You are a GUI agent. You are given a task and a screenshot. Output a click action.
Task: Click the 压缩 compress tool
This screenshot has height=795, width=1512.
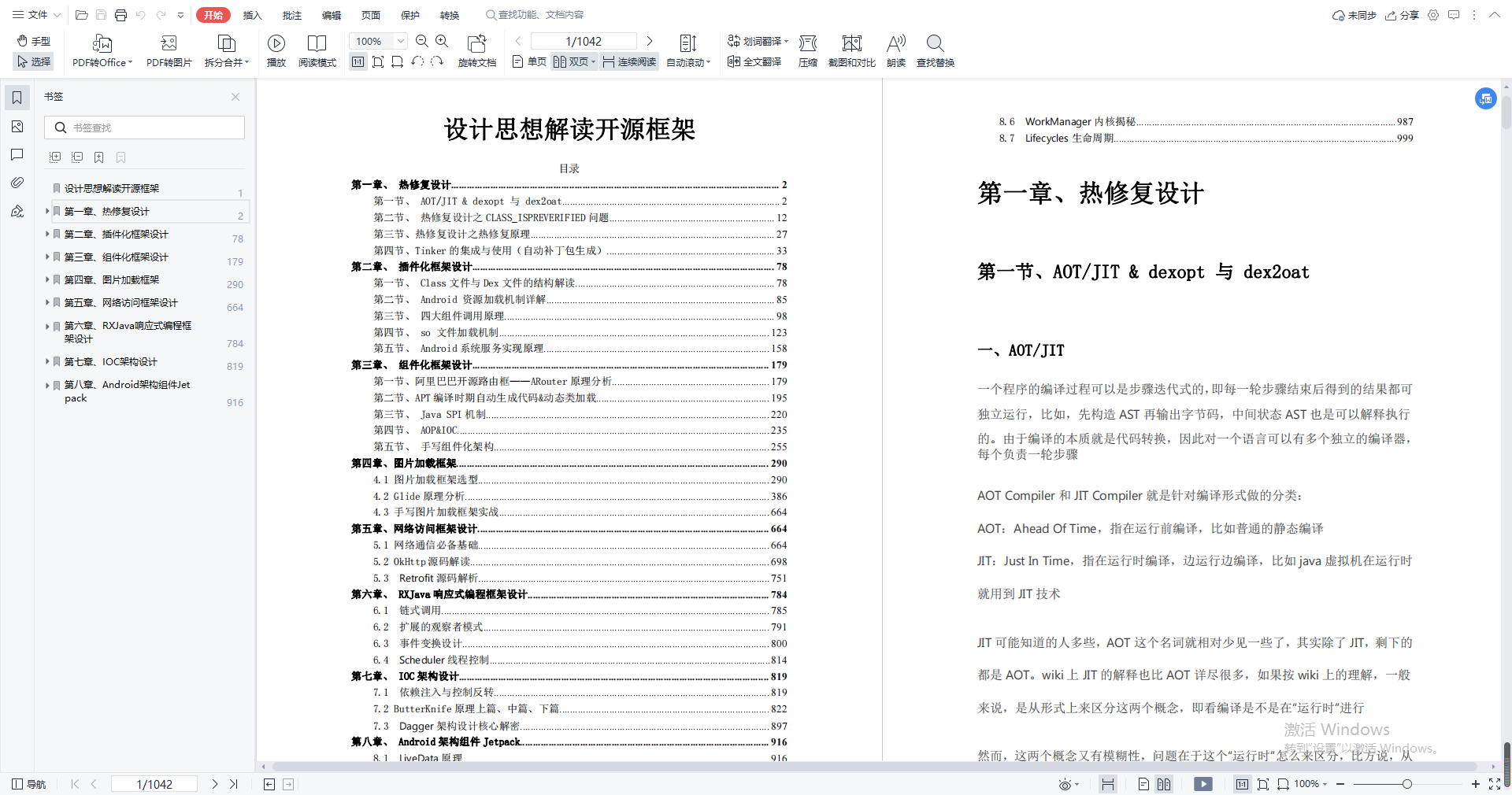pos(808,51)
